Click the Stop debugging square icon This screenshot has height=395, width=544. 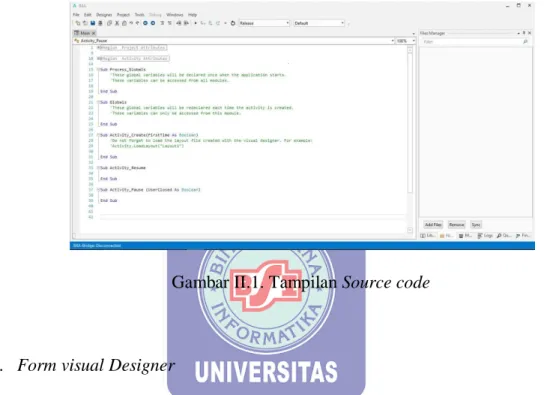pyautogui.click(x=225, y=23)
